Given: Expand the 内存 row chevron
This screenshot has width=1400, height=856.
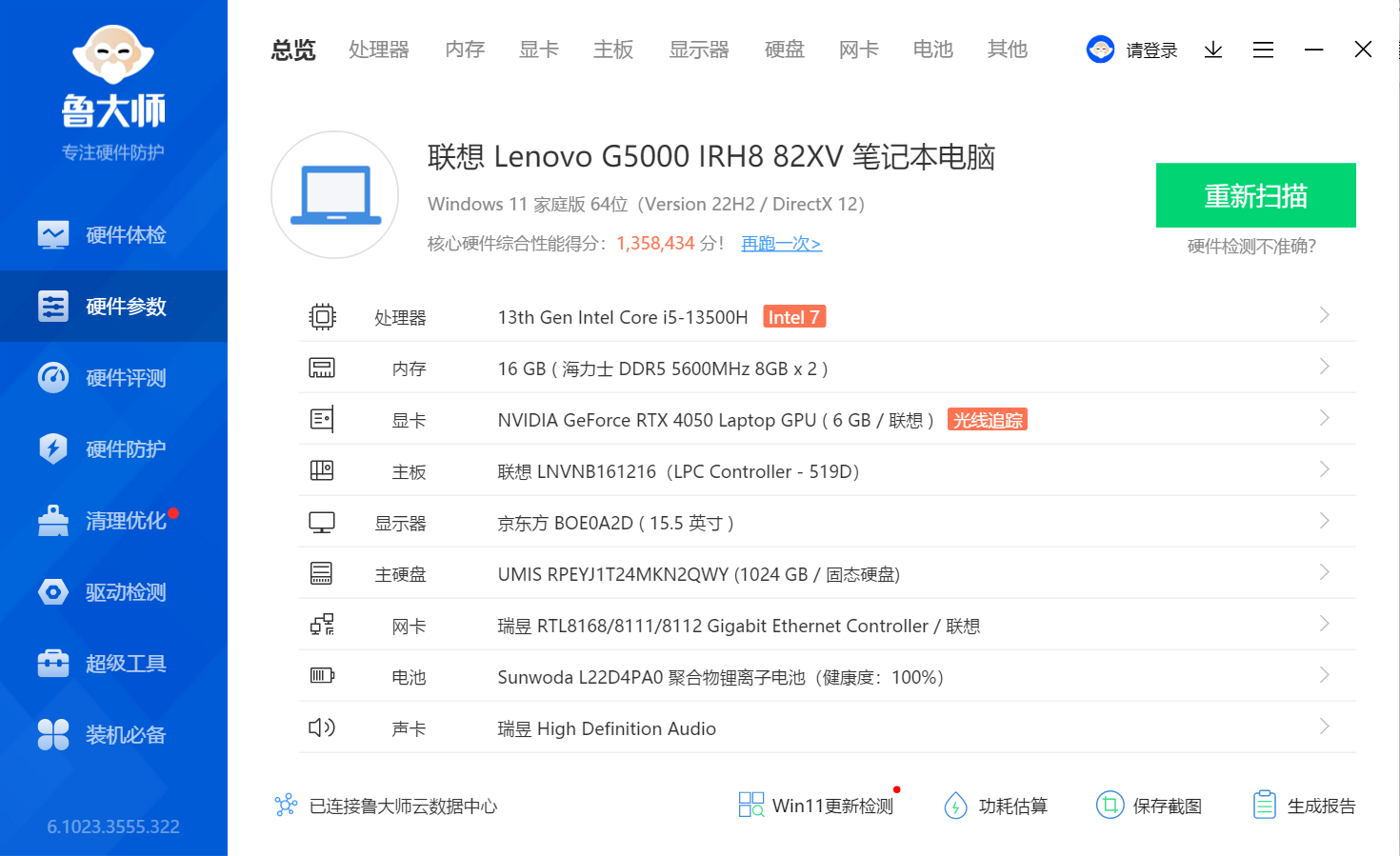Looking at the screenshot, I should tap(1324, 367).
